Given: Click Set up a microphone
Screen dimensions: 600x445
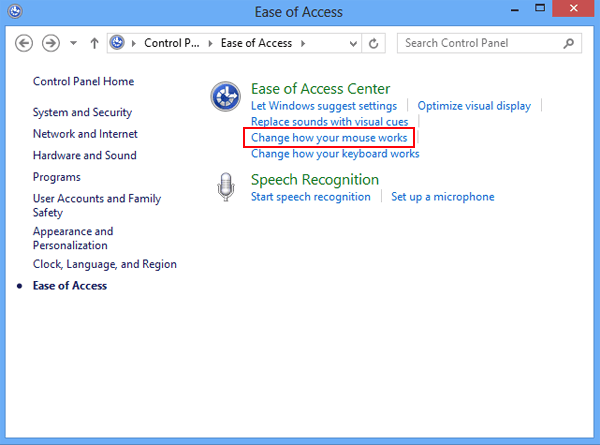Looking at the screenshot, I should [442, 197].
